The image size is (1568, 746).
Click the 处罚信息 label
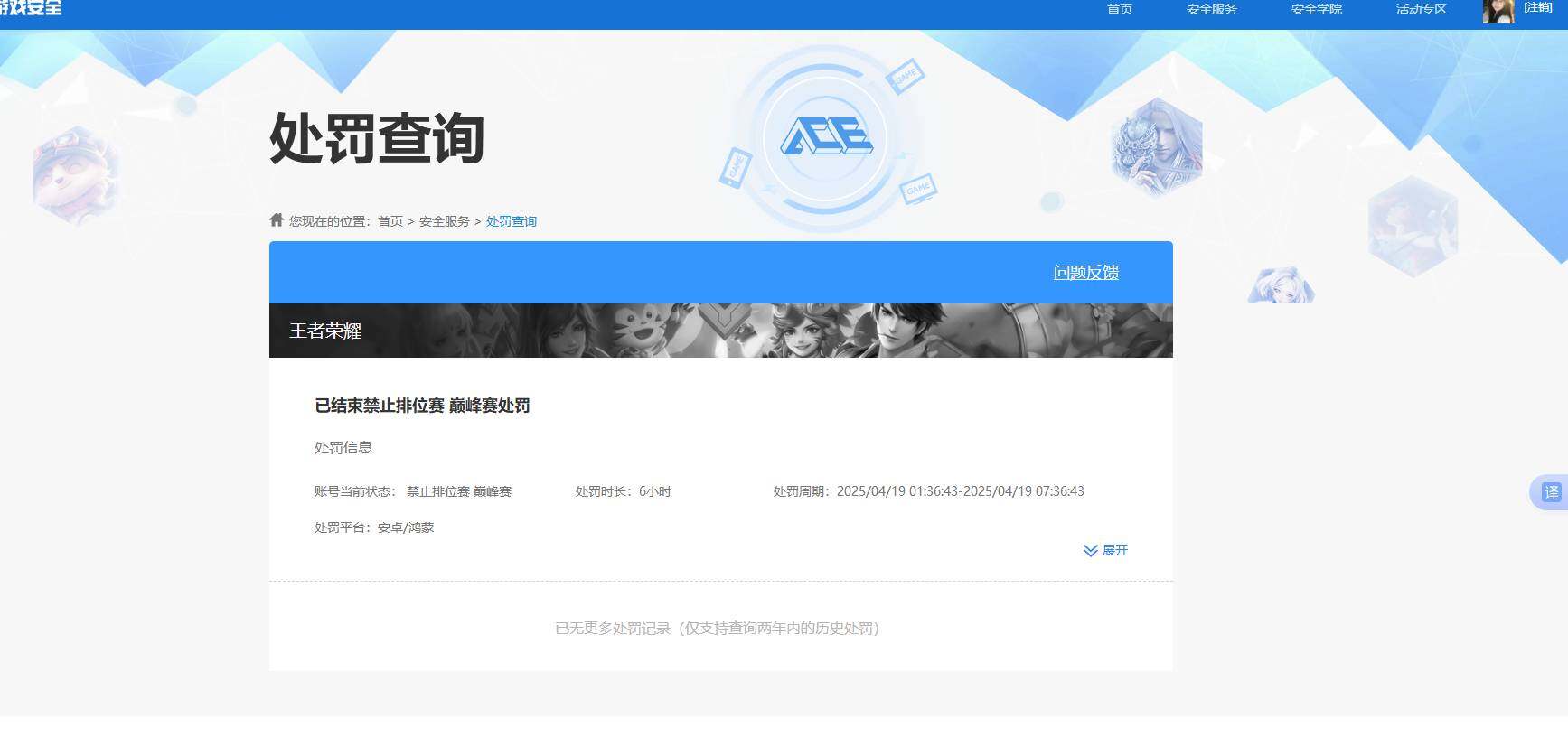343,447
